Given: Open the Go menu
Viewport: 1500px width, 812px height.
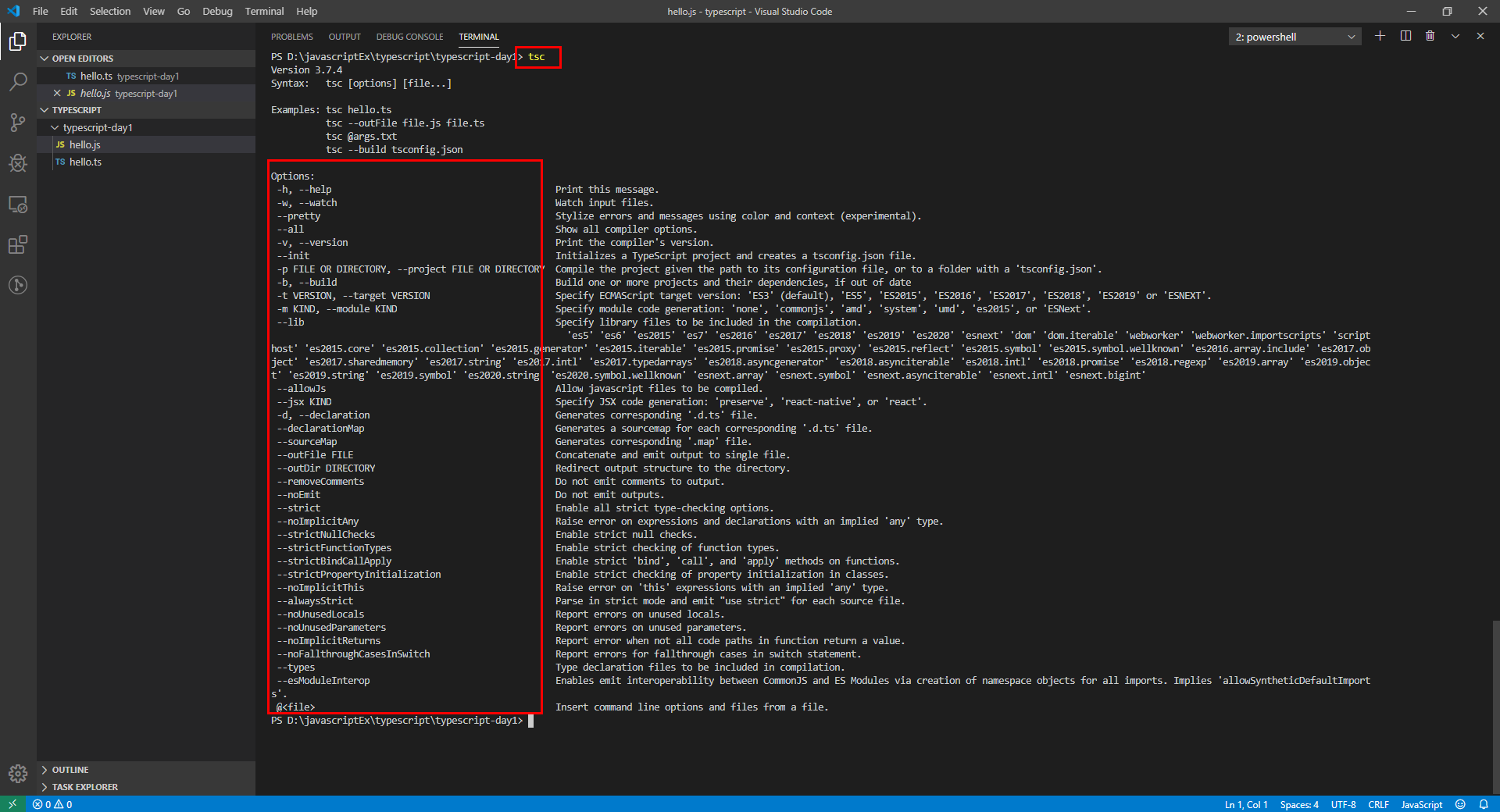Looking at the screenshot, I should click(184, 11).
